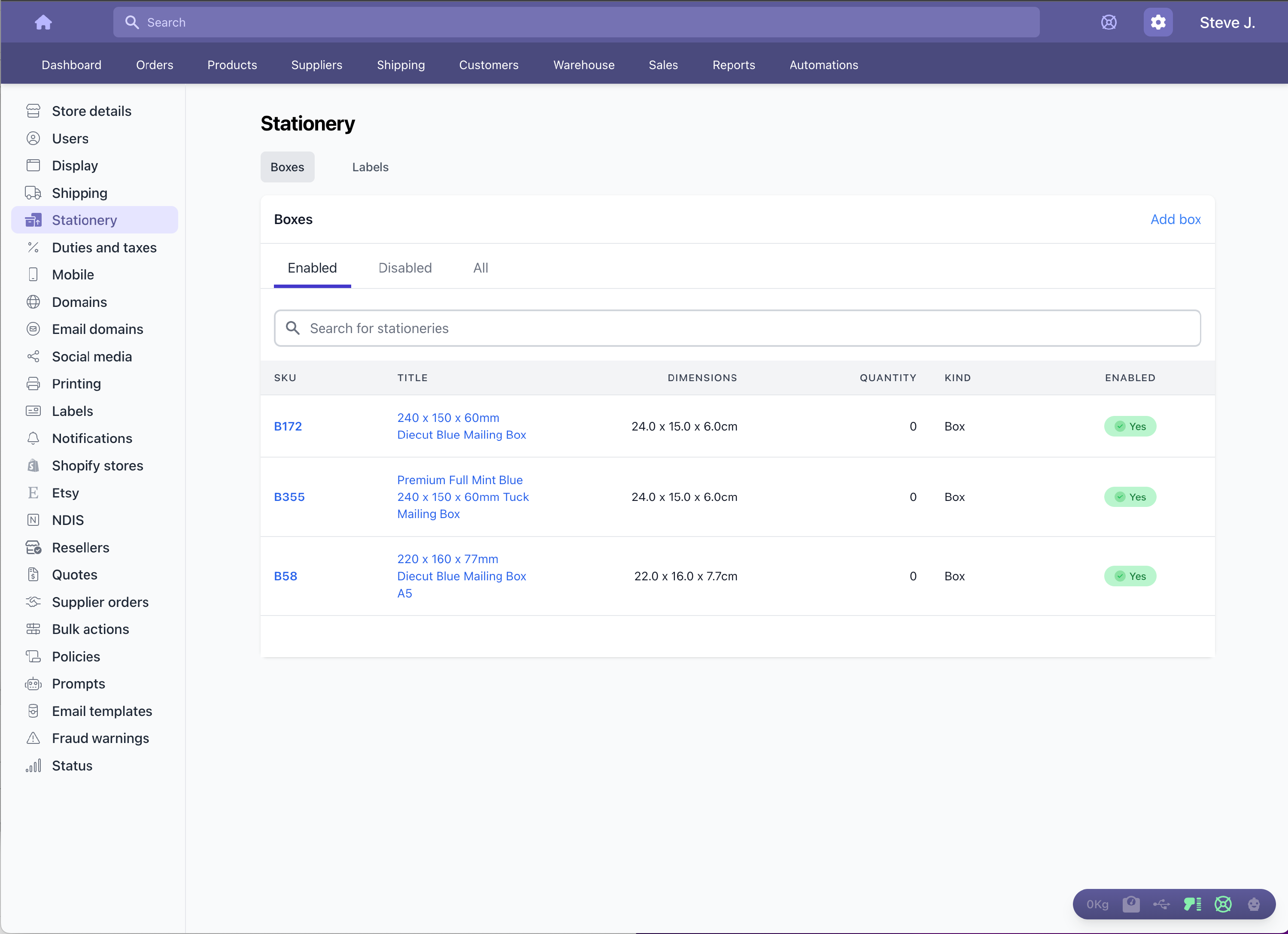Image resolution: width=1288 pixels, height=934 pixels.
Task: Click the USB connection icon in status pill
Action: pos(1161,904)
